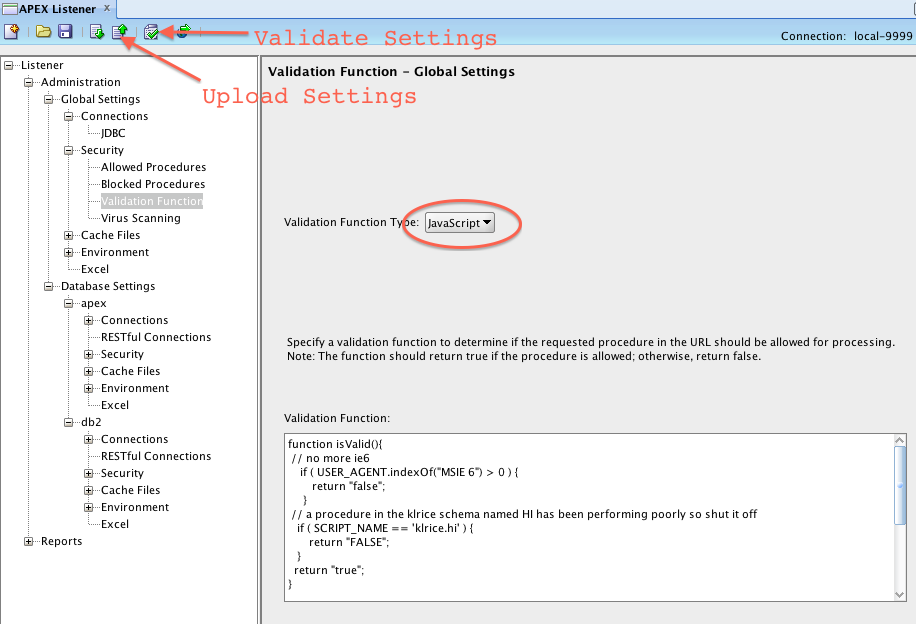Click the 'Validation Function - Global Settings' heading
The image size is (916, 624).
tap(391, 72)
